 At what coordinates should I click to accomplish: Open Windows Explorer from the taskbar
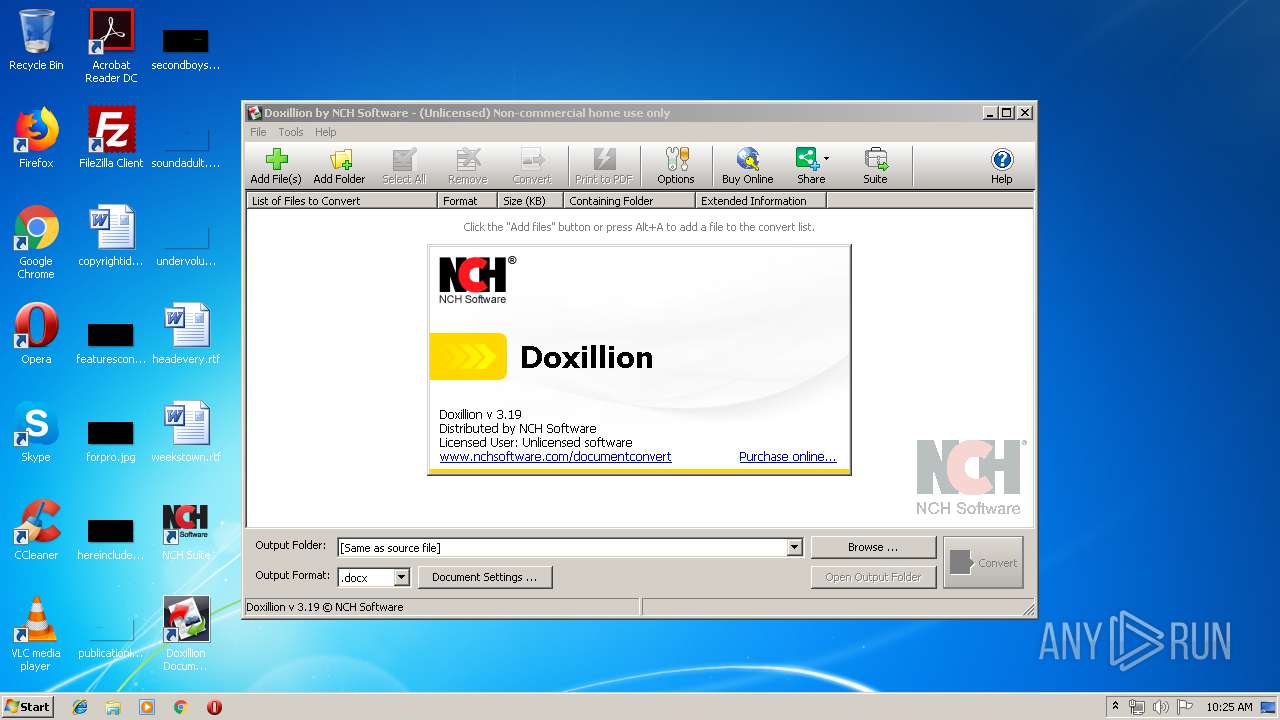pyautogui.click(x=113, y=707)
